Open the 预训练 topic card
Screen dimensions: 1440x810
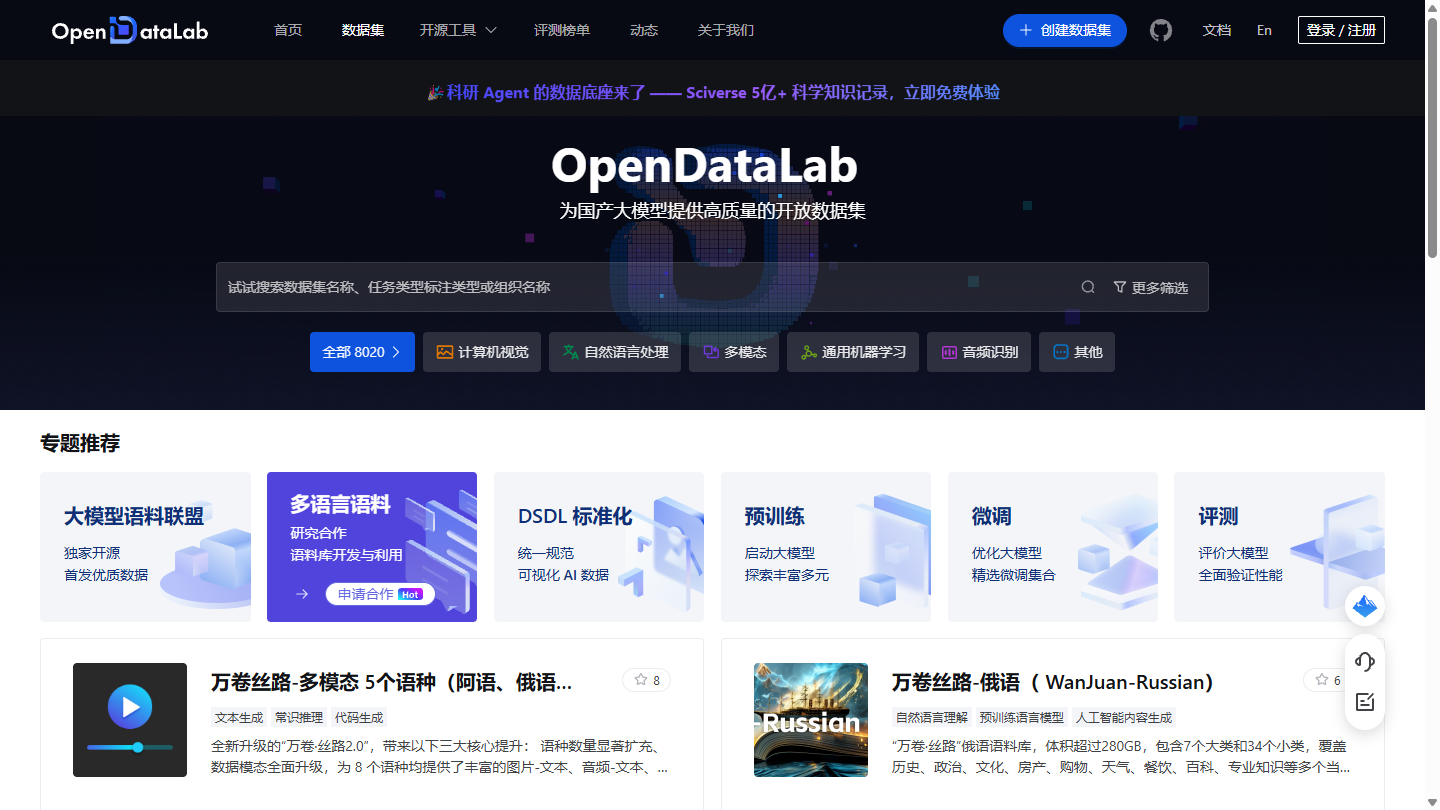(x=826, y=547)
